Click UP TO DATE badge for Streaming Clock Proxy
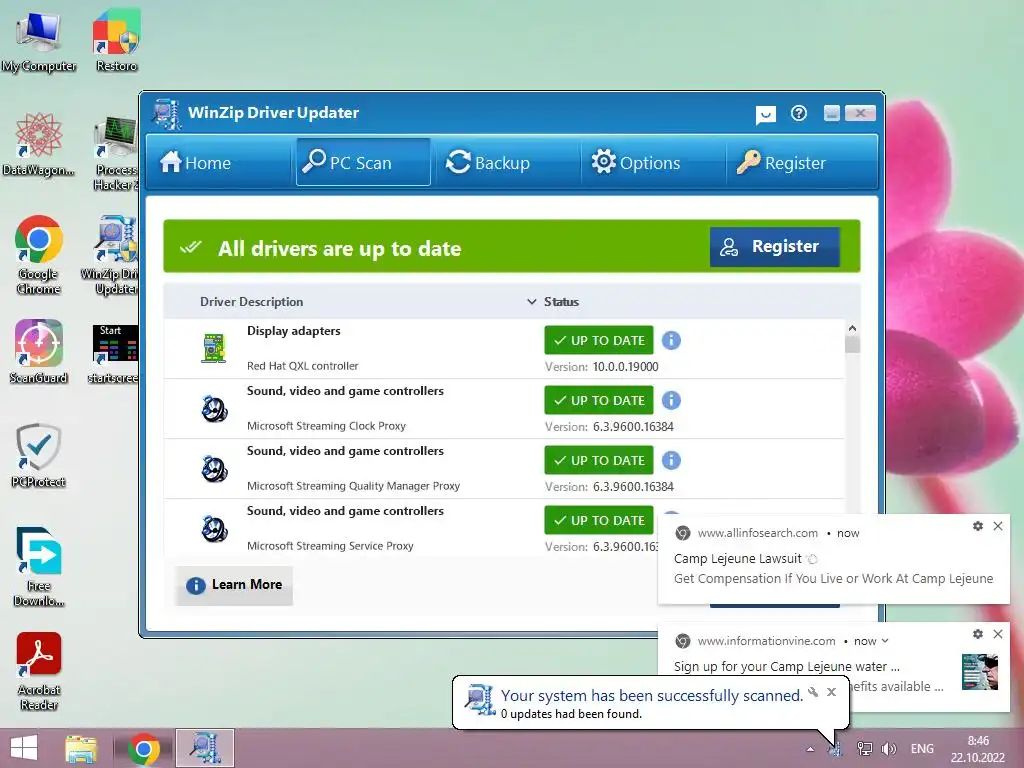The image size is (1024, 768). (599, 400)
